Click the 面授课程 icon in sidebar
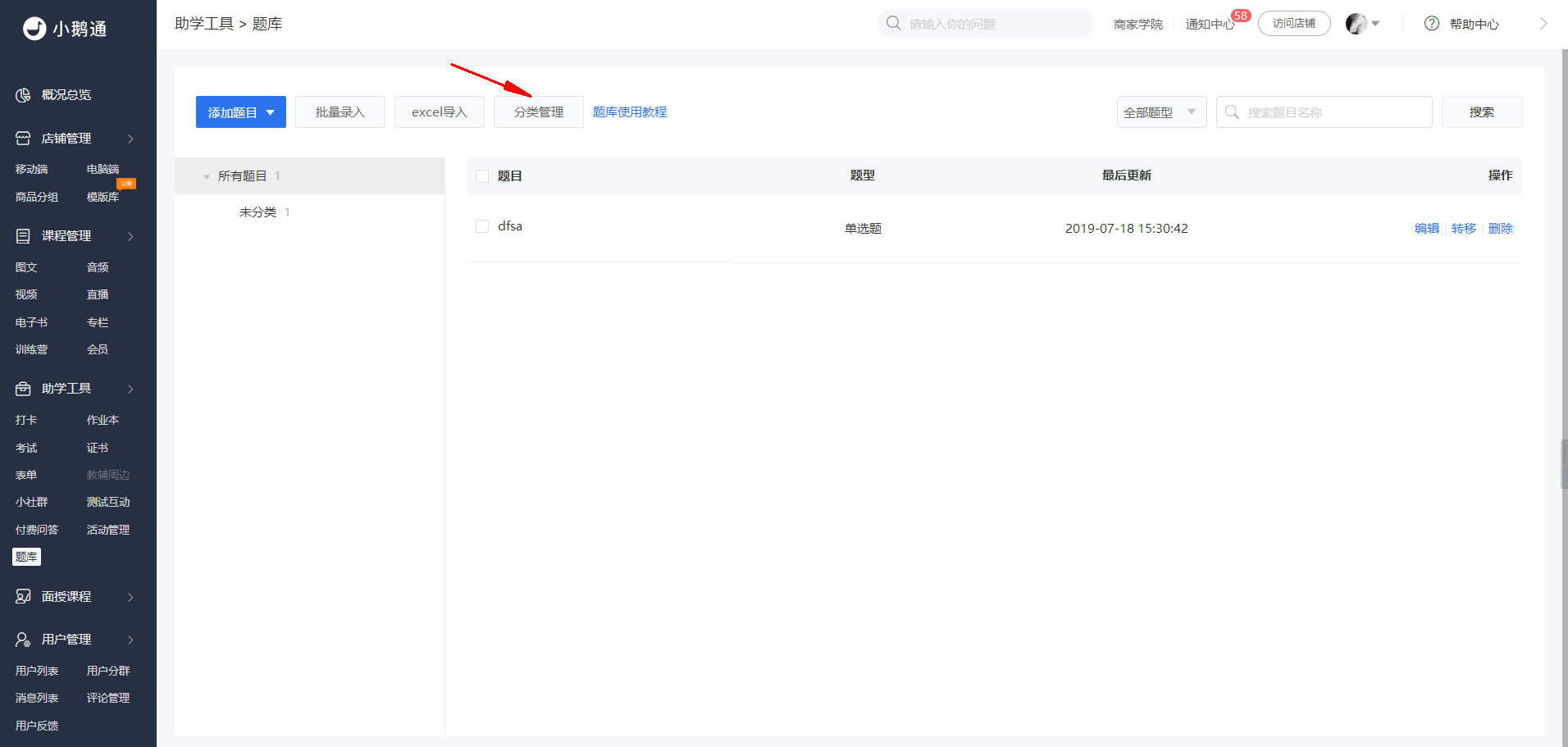This screenshot has width=1568, height=747. (x=23, y=597)
